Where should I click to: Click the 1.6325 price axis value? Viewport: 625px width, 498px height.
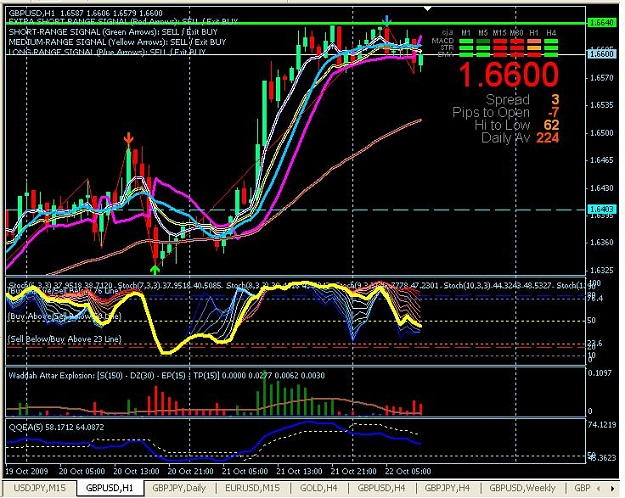pyautogui.click(x=602, y=270)
